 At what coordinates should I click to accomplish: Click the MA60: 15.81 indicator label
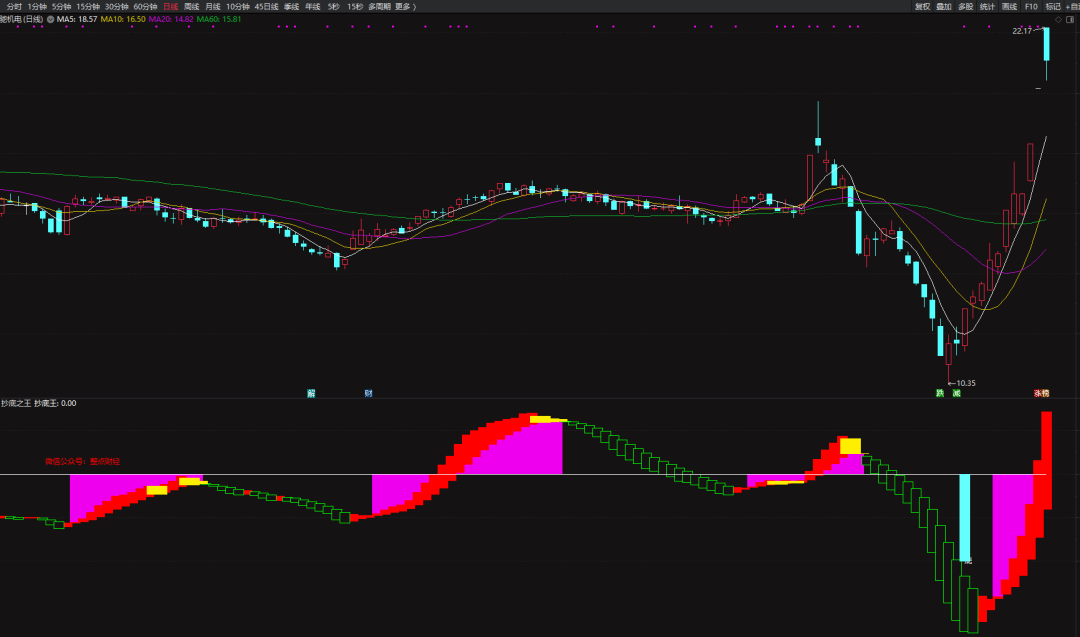(219, 19)
